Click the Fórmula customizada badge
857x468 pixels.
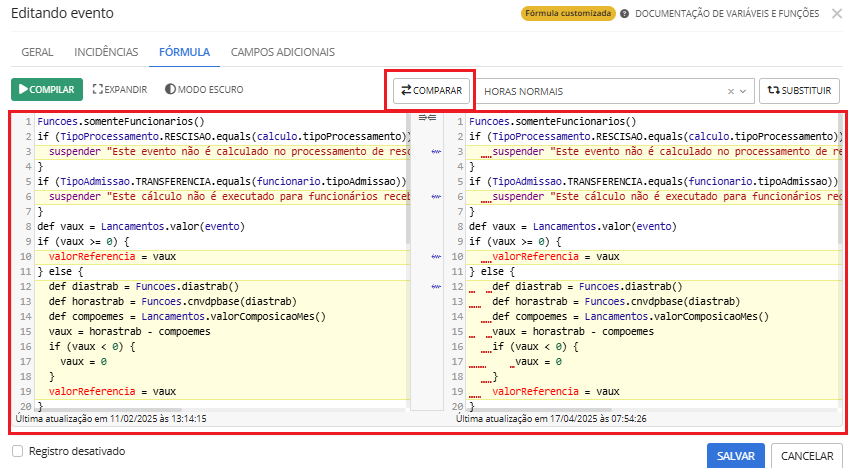pyautogui.click(x=568, y=13)
